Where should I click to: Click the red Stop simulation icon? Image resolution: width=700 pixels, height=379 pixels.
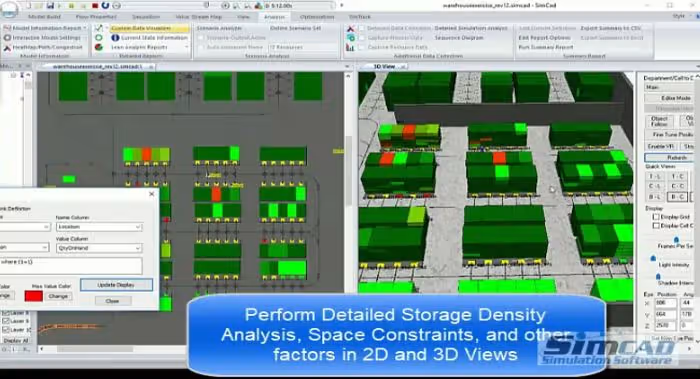[x=95, y=6]
